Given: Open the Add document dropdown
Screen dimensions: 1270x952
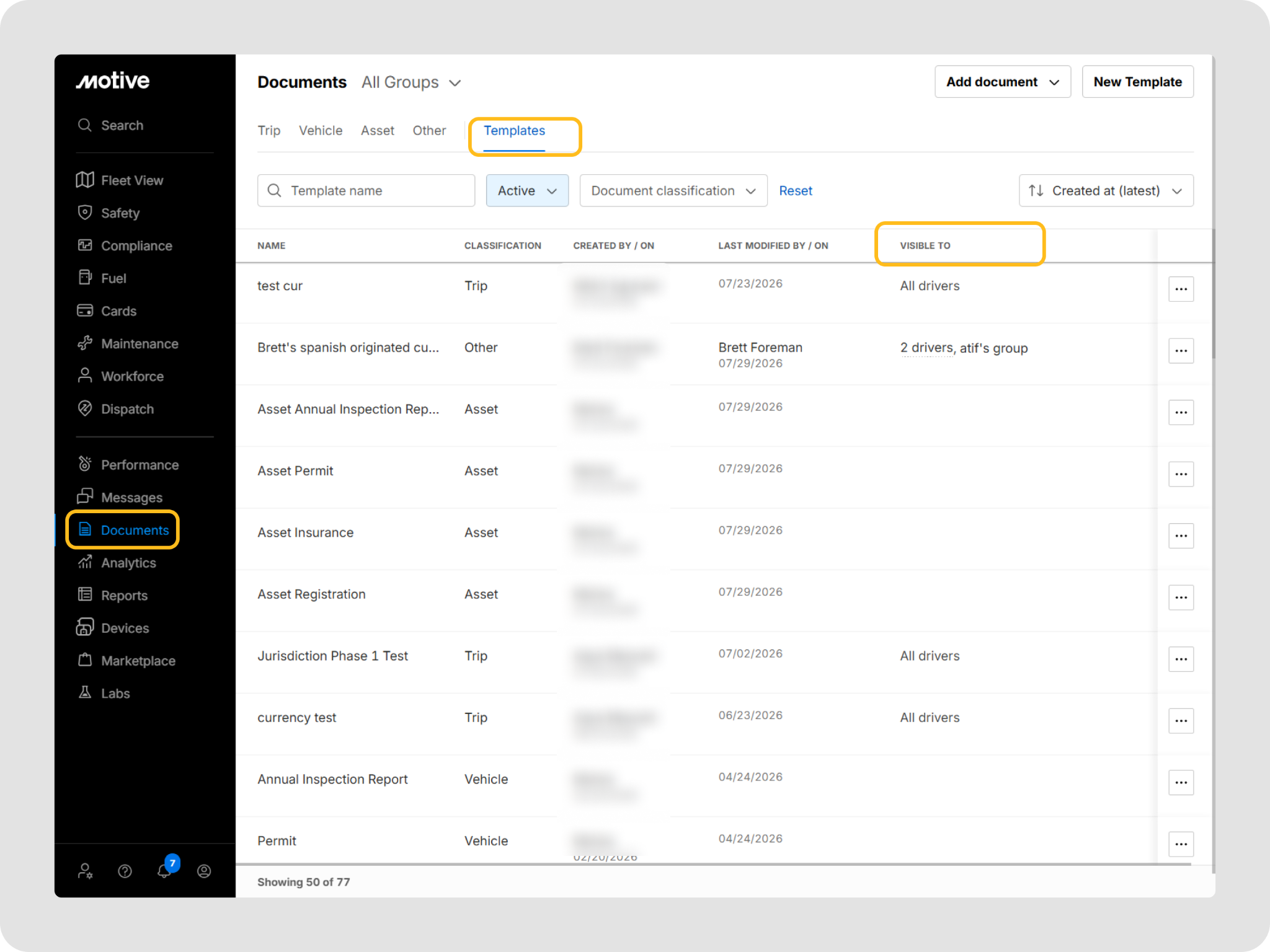Looking at the screenshot, I should (1003, 82).
